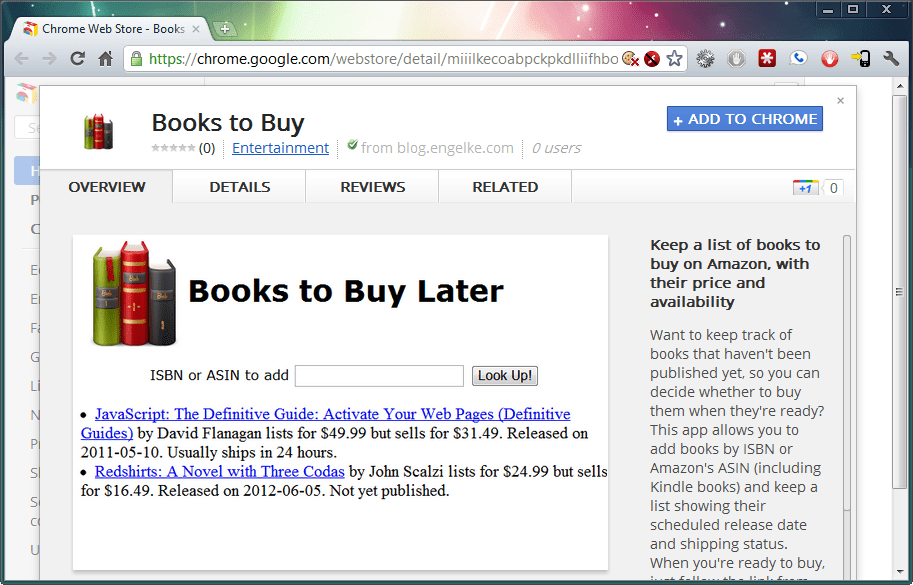This screenshot has height=585, width=913.
Task: Open the wrench menu icon
Action: point(891,59)
